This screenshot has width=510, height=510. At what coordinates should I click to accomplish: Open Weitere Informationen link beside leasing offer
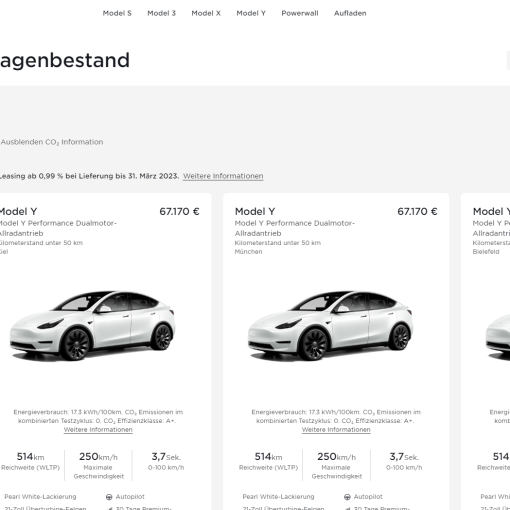pyautogui.click(x=223, y=176)
